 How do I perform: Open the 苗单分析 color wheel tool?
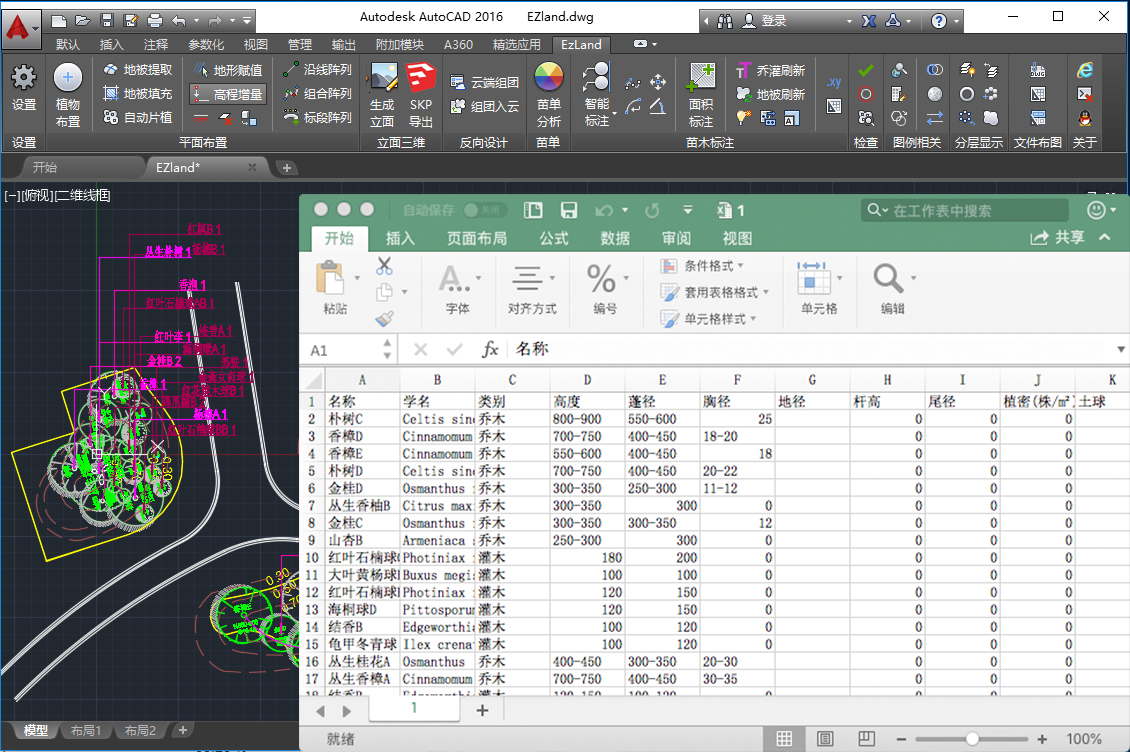548,94
